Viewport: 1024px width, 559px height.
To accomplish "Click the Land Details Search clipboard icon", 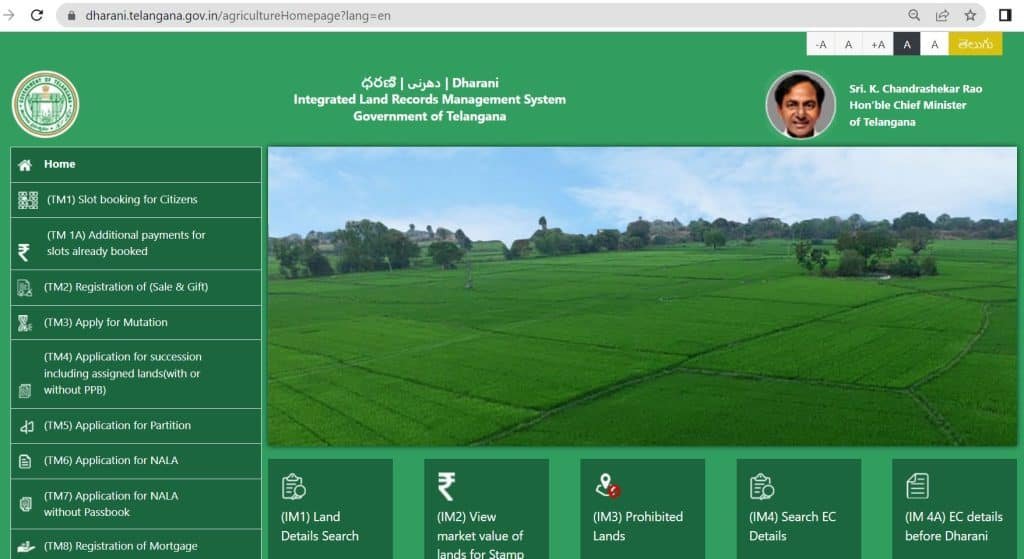I will 293,487.
